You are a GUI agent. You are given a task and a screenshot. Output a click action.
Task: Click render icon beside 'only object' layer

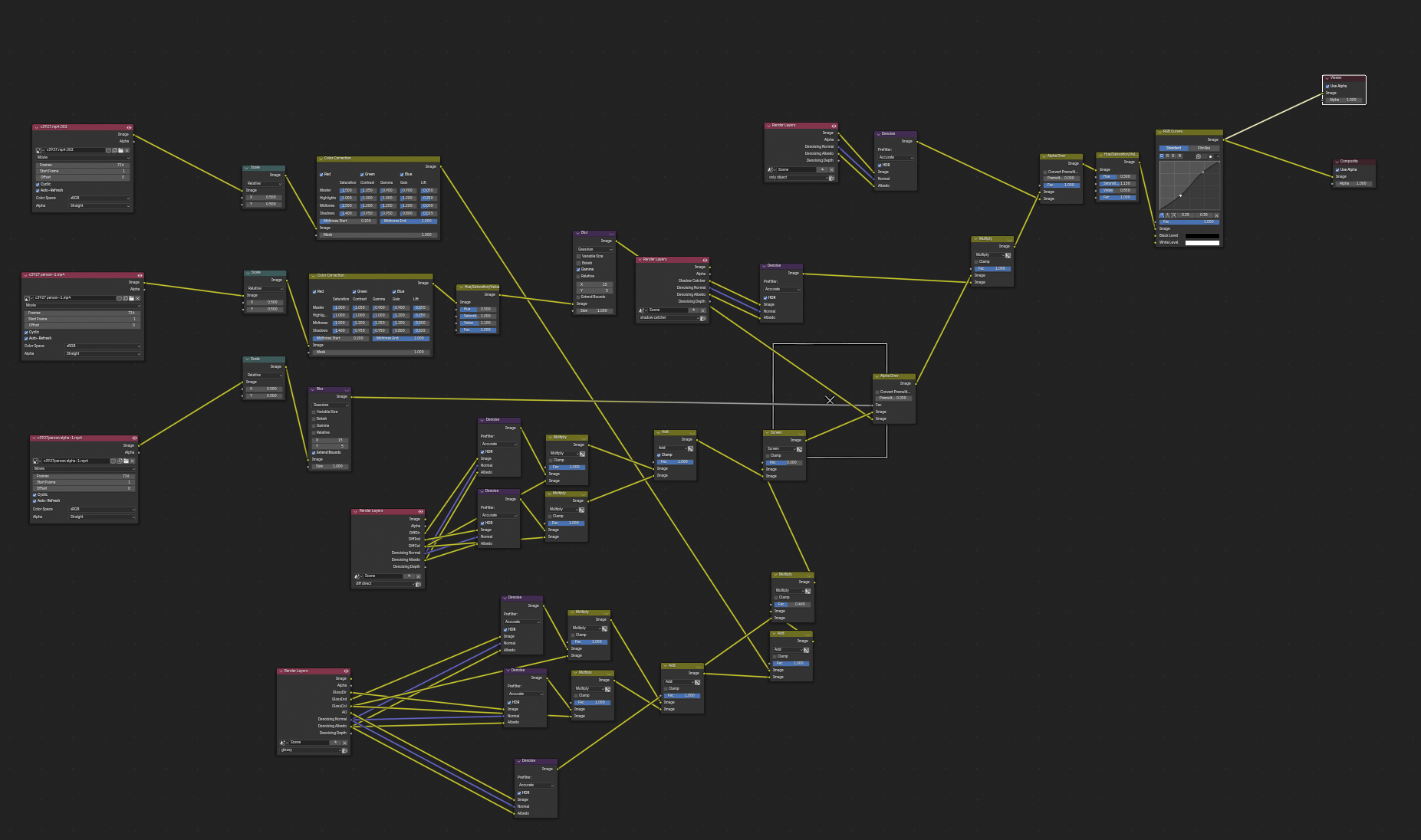click(831, 178)
